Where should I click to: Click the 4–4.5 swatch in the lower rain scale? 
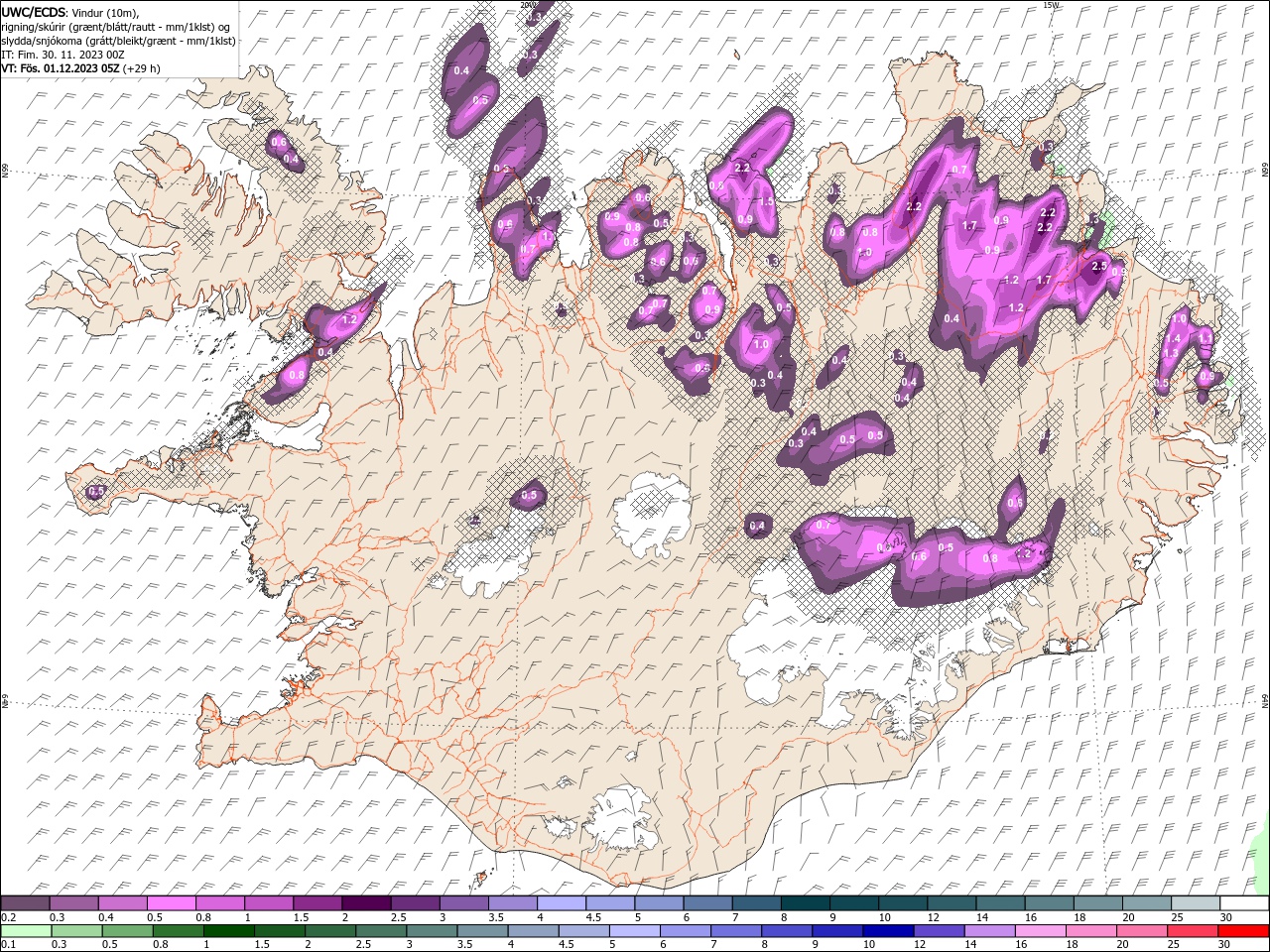pyautogui.click(x=532, y=931)
